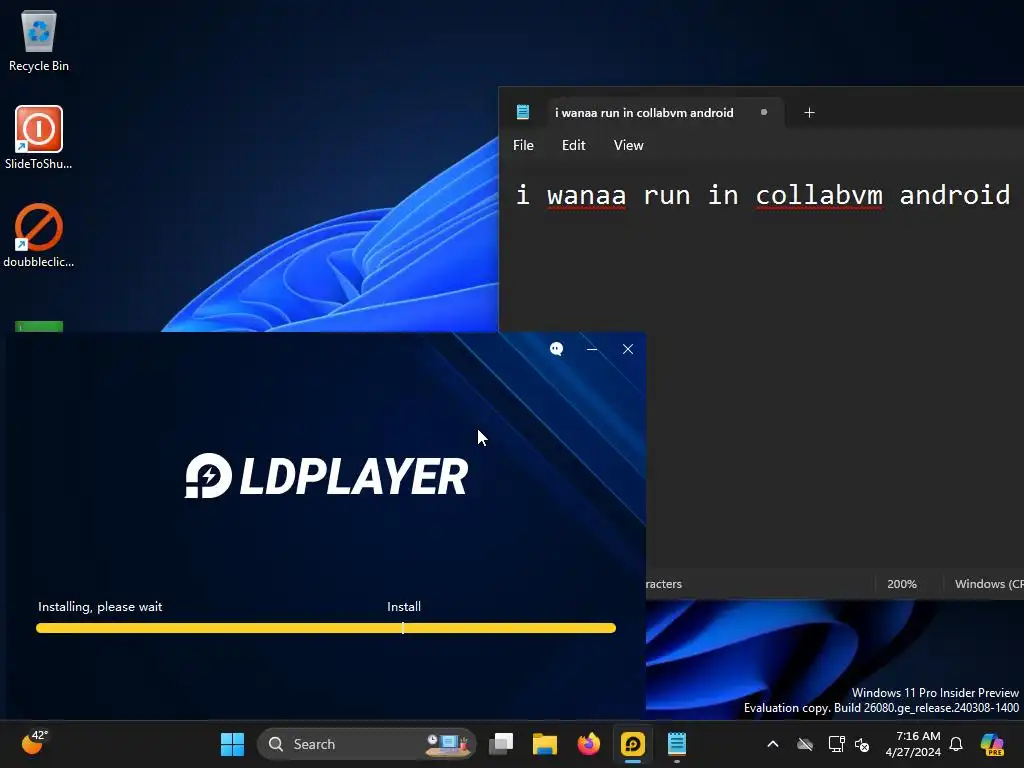Open Task View from the taskbar
Image resolution: width=1024 pixels, height=768 pixels.
(x=502, y=744)
